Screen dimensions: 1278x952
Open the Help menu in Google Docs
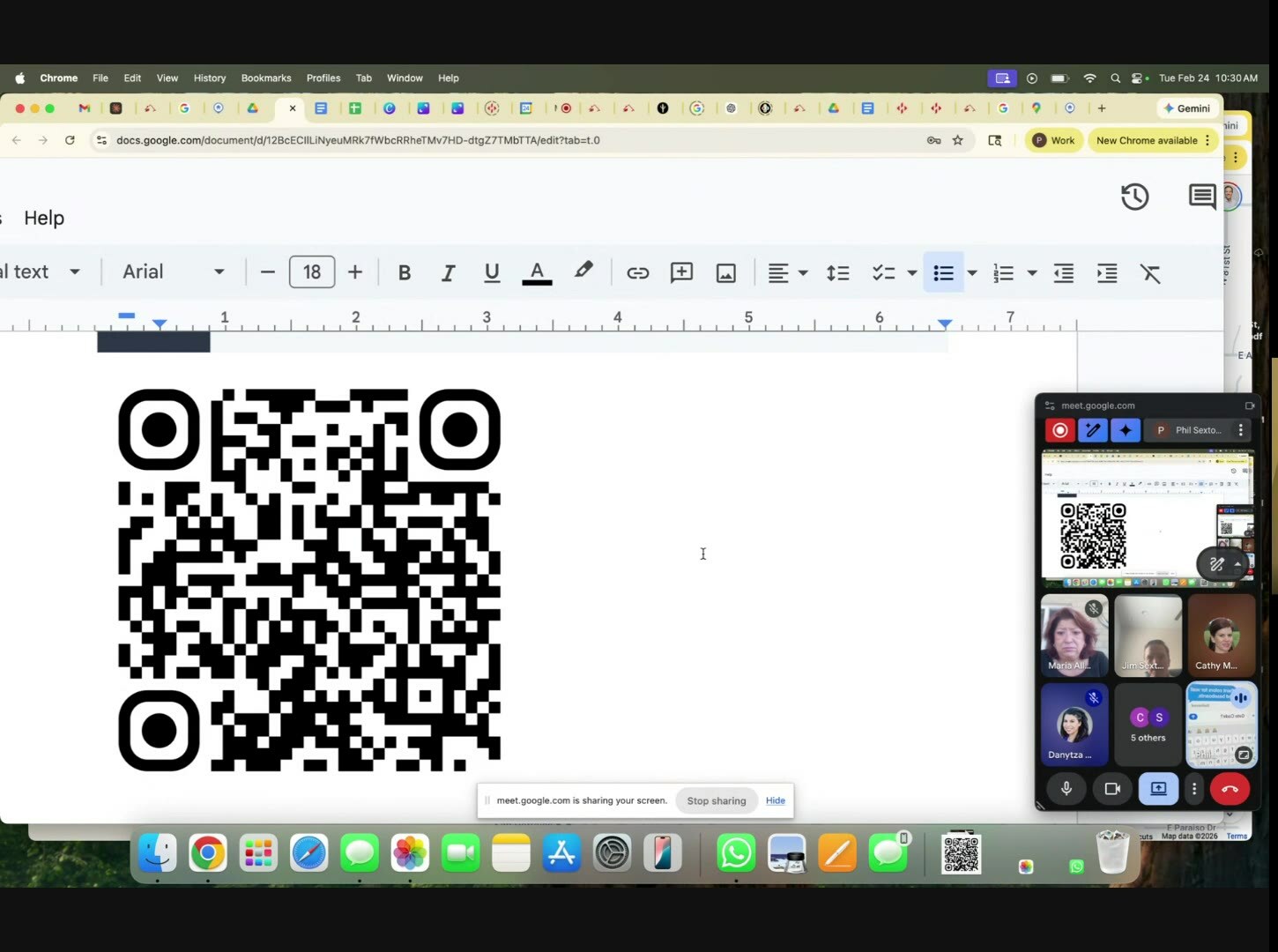click(44, 218)
